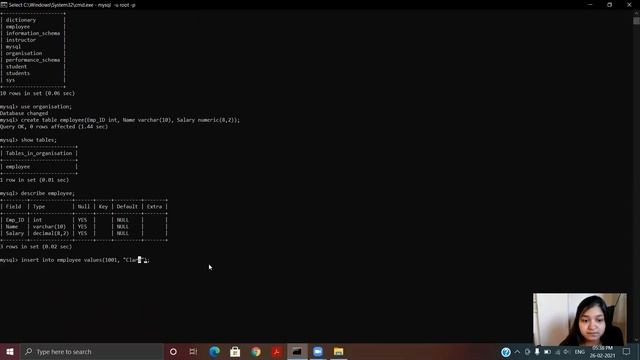640x360 pixels.
Task: Click the 'Extra' column header
Action: (x=154, y=207)
